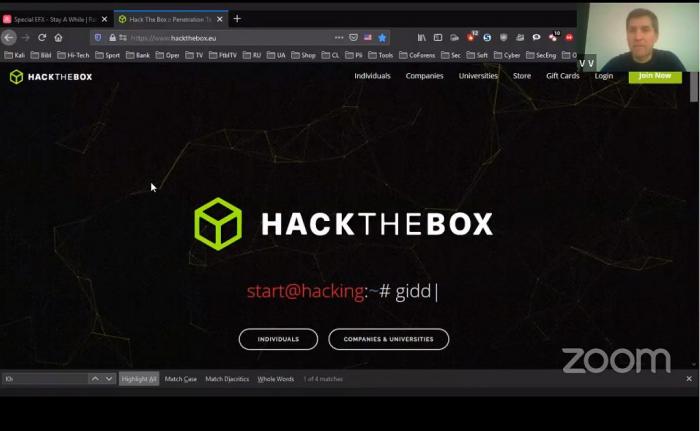Toggle Highlight All in find bar
Viewport: 700px width, 431px height.
click(139, 379)
